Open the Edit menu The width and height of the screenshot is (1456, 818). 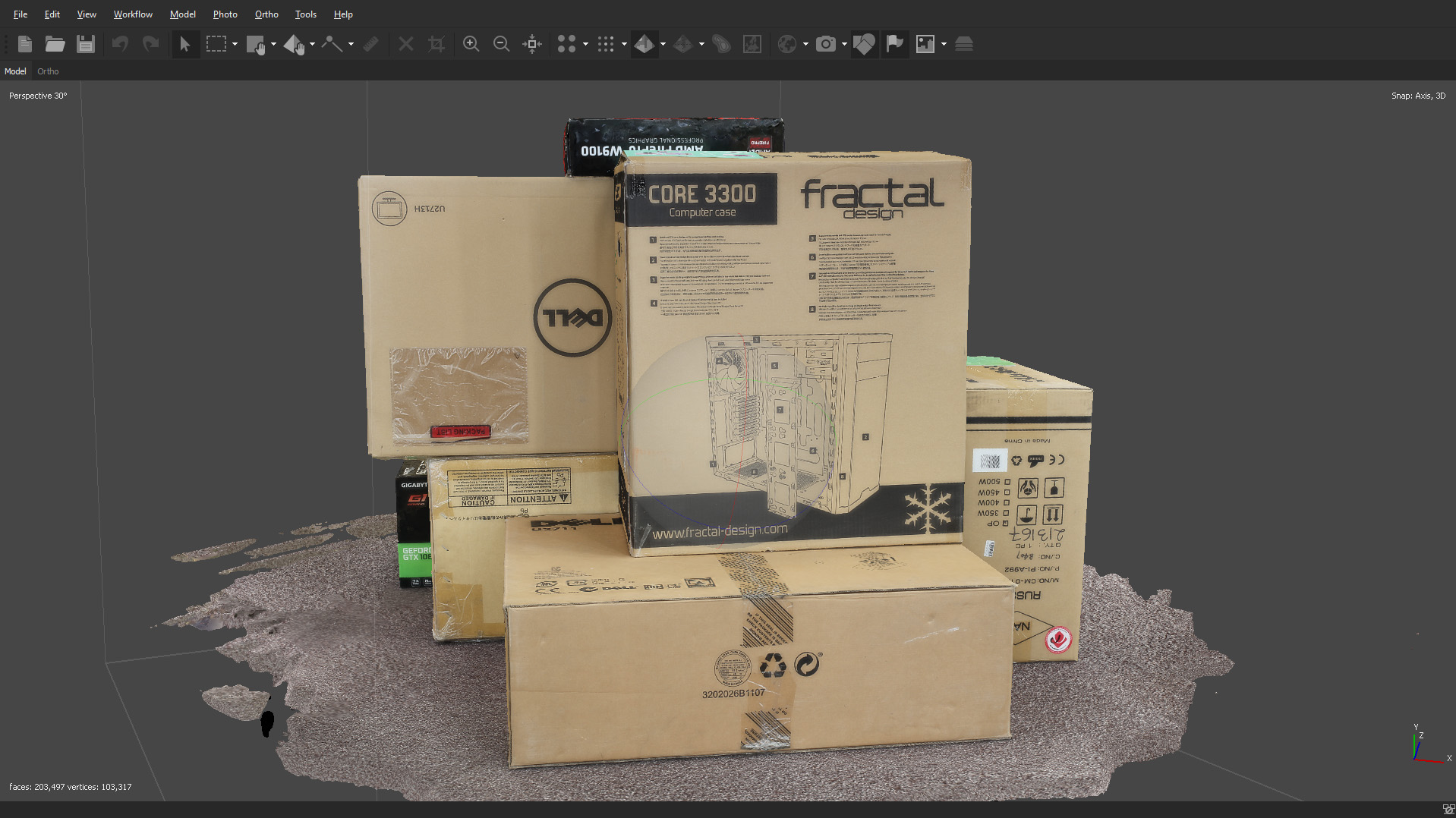pos(52,14)
